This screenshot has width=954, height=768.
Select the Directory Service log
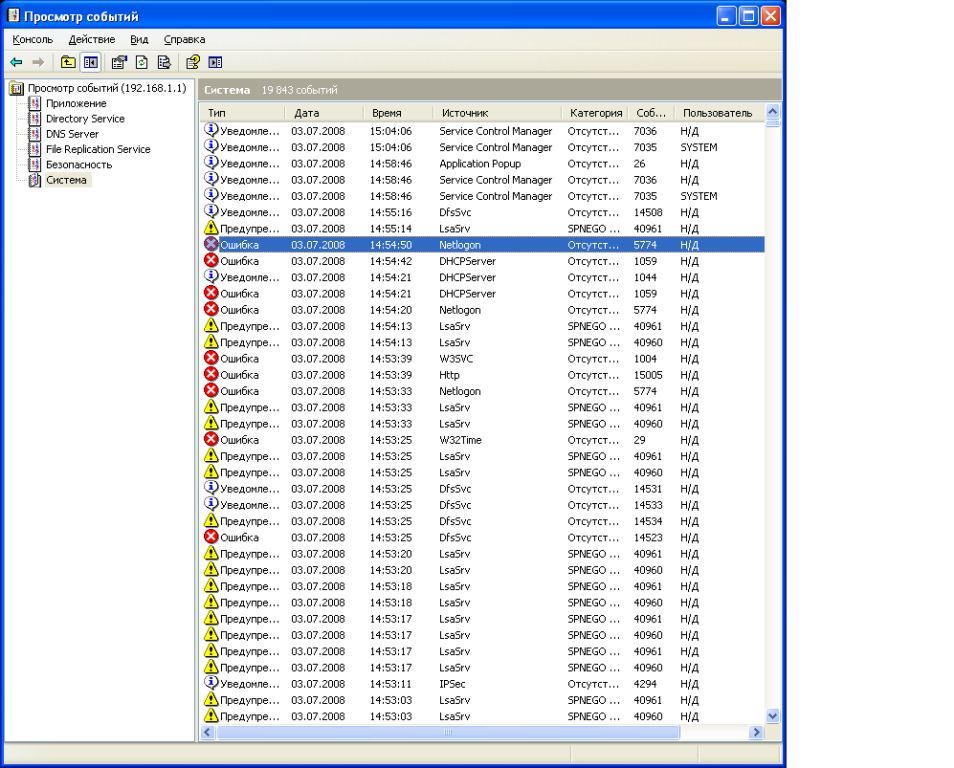(x=85, y=119)
